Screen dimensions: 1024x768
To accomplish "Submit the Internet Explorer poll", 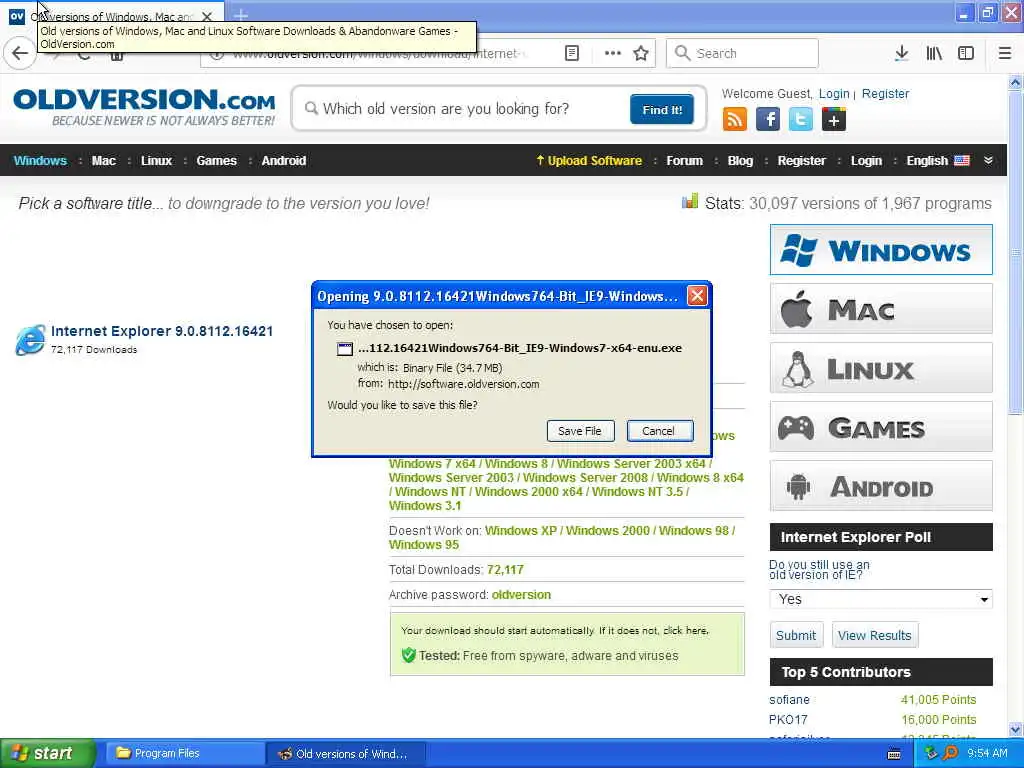I will pyautogui.click(x=795, y=635).
